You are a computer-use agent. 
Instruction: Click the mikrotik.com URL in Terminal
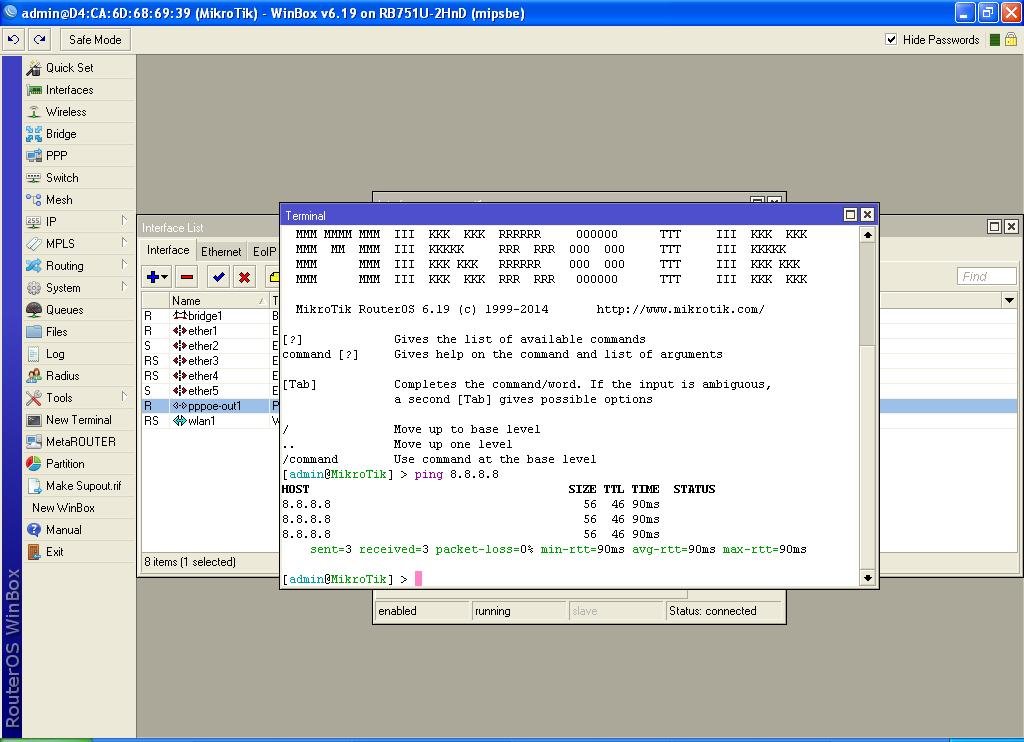coord(680,310)
